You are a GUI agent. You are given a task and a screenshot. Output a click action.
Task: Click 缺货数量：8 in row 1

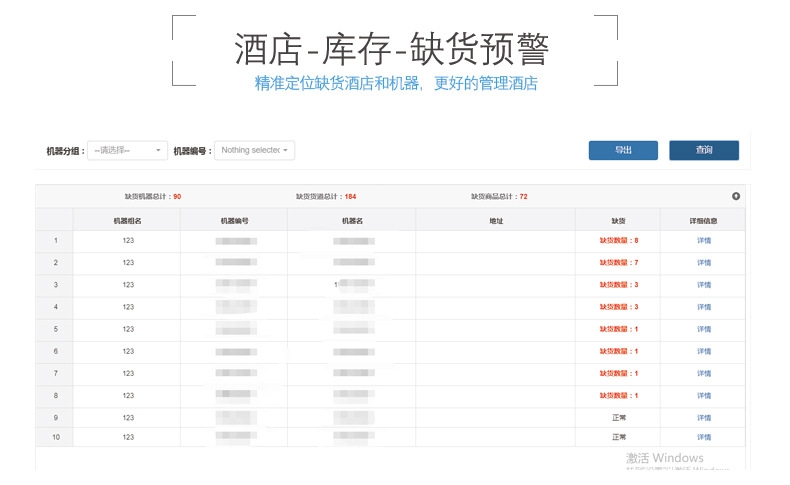pos(618,241)
